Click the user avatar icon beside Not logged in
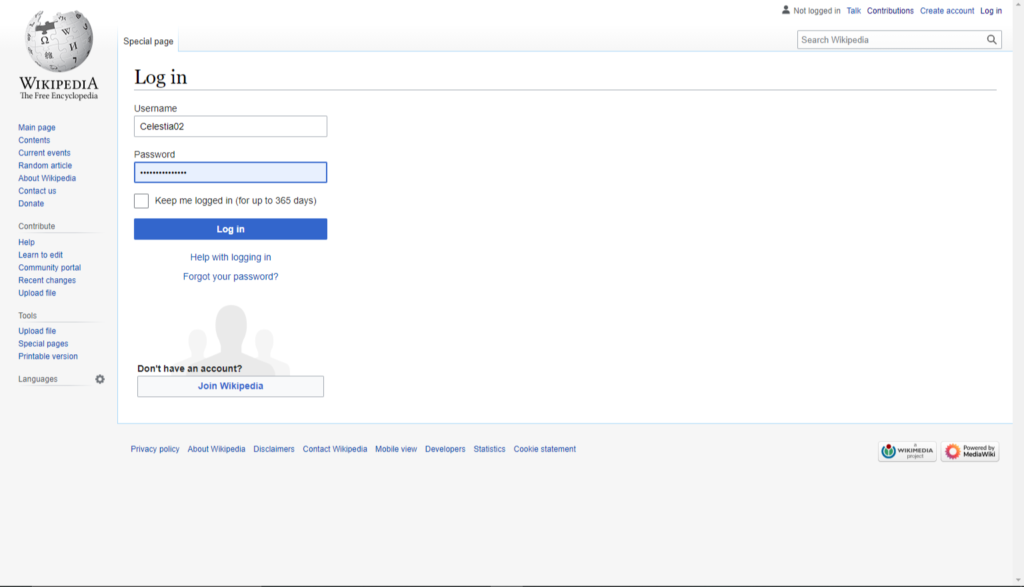Image resolution: width=1024 pixels, height=587 pixels. 786,10
